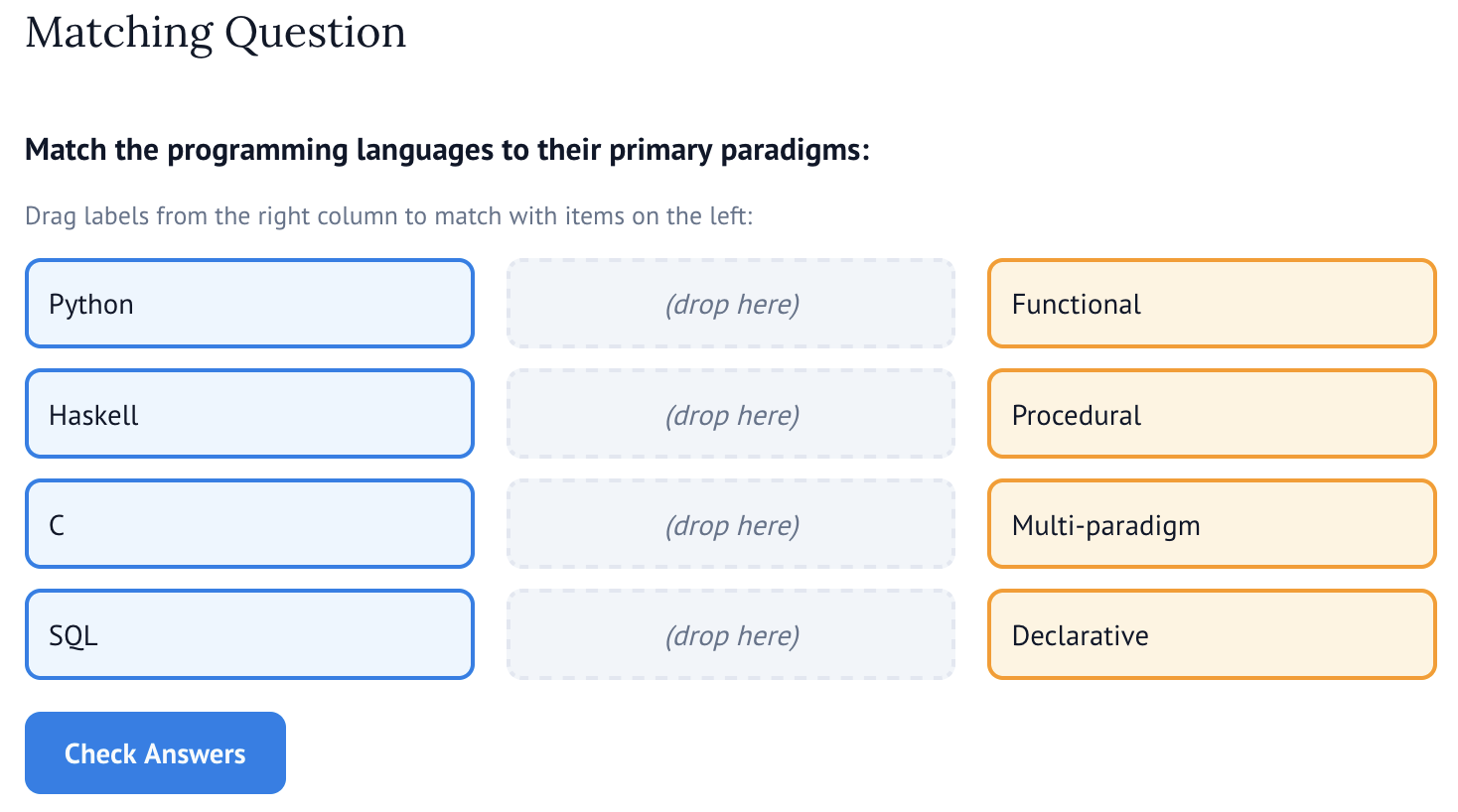Select the Procedural paradigm label
The width and height of the screenshot is (1458, 812).
[x=1212, y=414]
